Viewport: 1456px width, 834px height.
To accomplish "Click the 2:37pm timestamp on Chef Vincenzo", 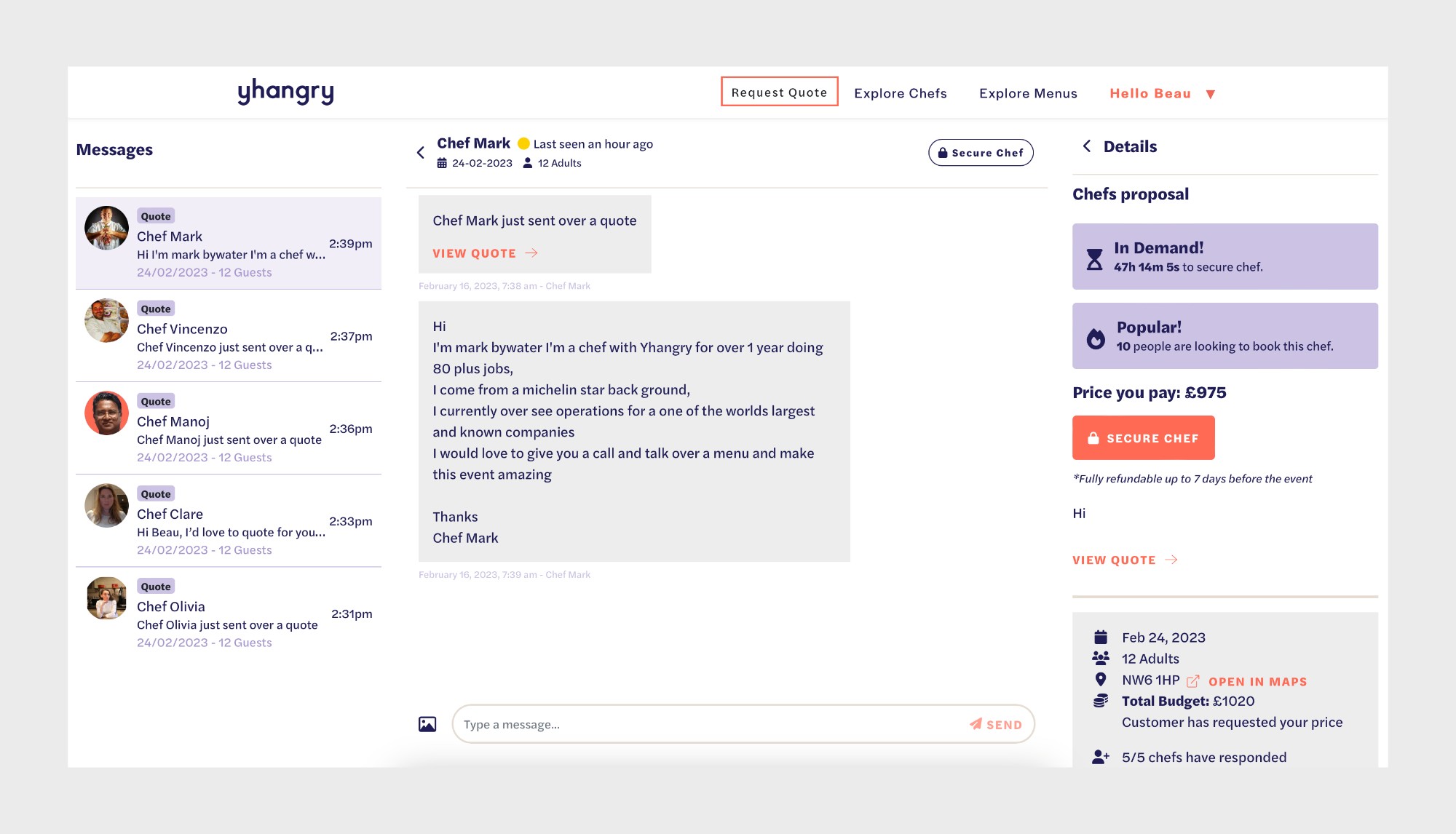I will (351, 335).
